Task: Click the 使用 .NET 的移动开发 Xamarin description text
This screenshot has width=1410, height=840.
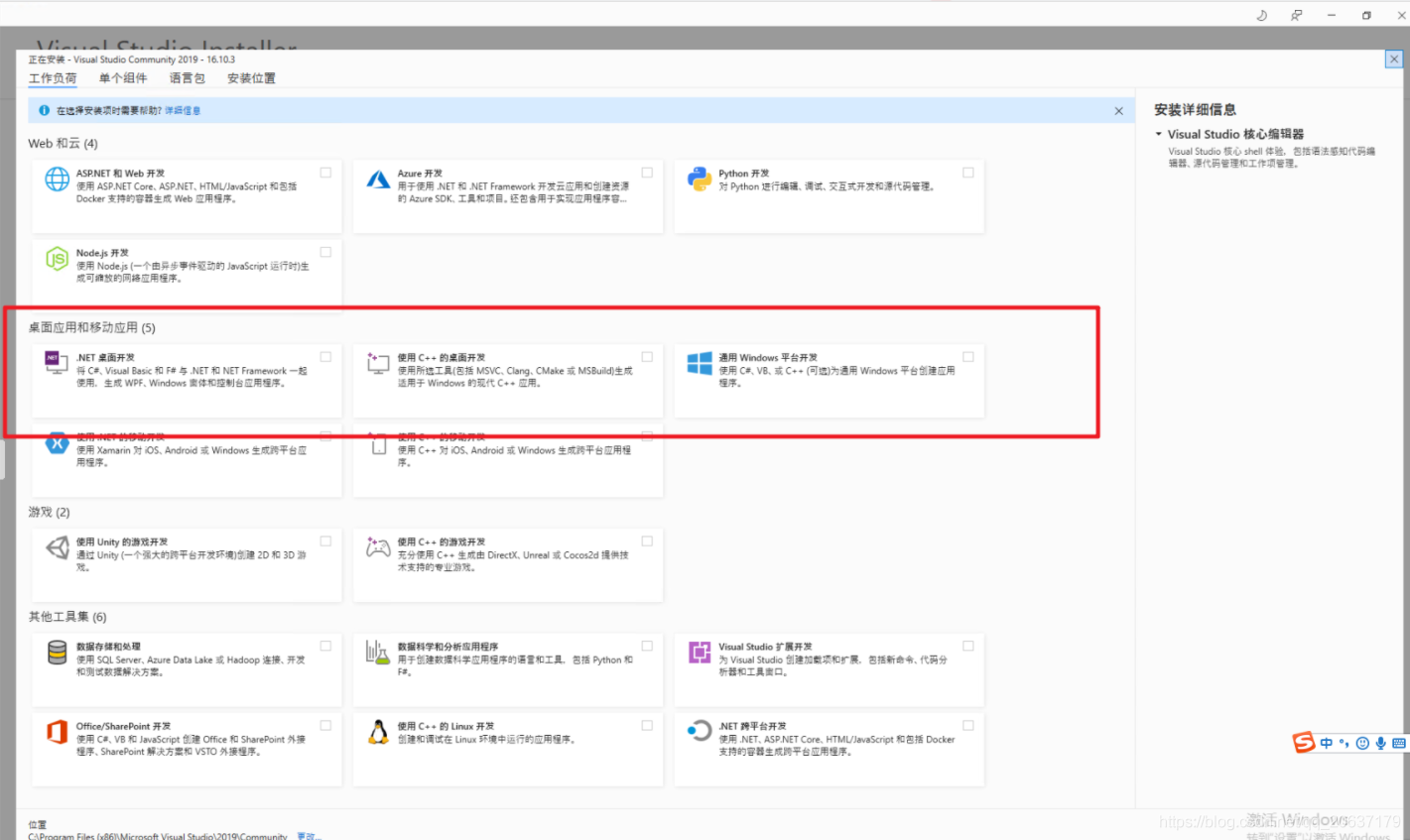Action: click(x=192, y=456)
